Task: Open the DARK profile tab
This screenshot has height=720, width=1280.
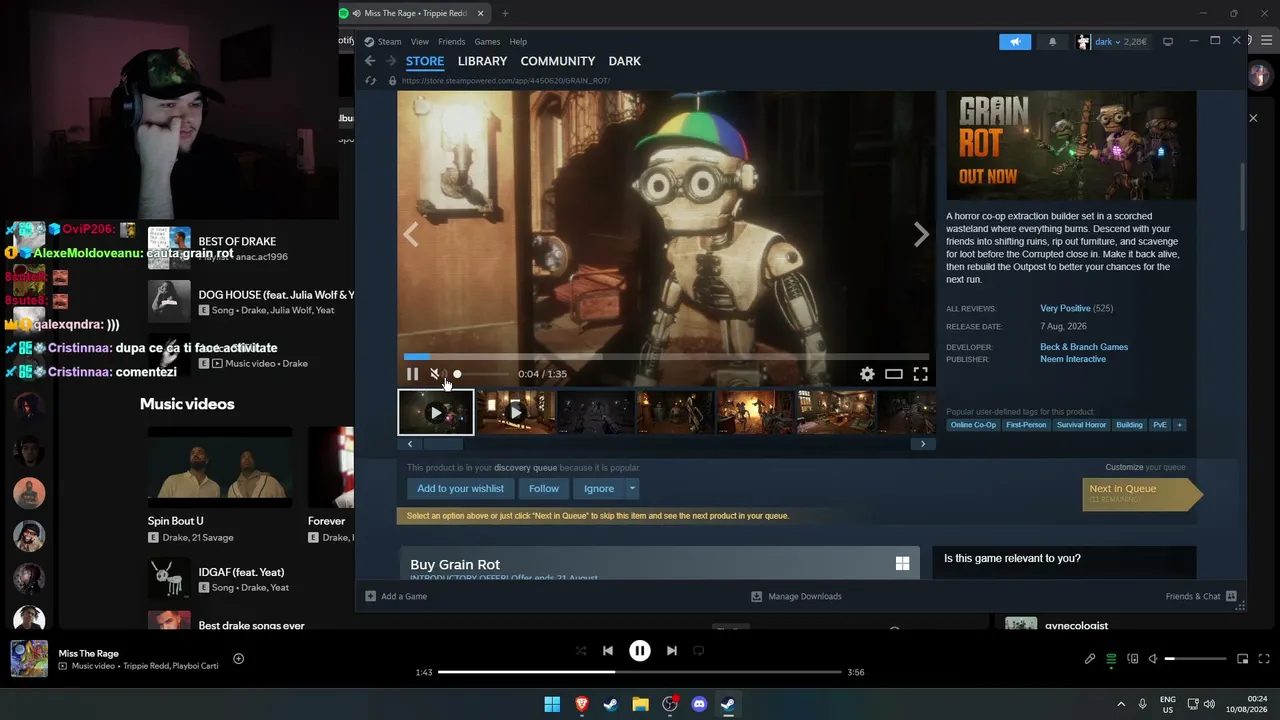Action: click(625, 61)
